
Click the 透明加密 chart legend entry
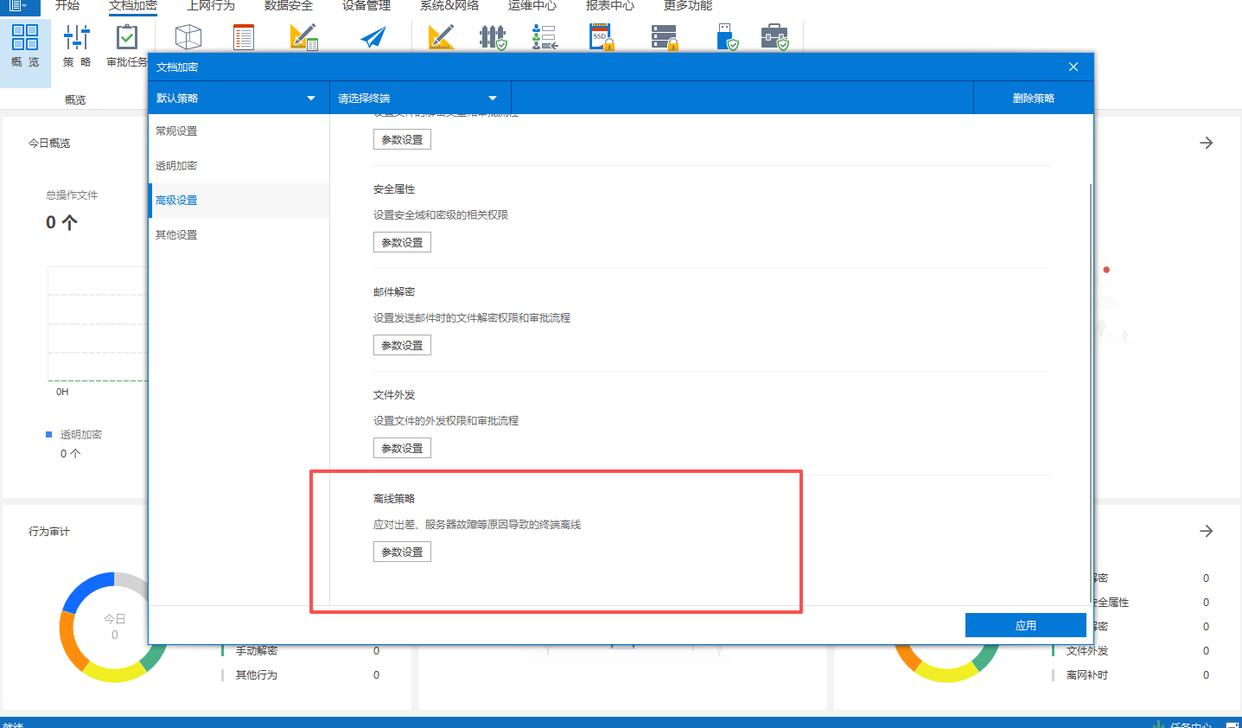pyautogui.click(x=74, y=435)
